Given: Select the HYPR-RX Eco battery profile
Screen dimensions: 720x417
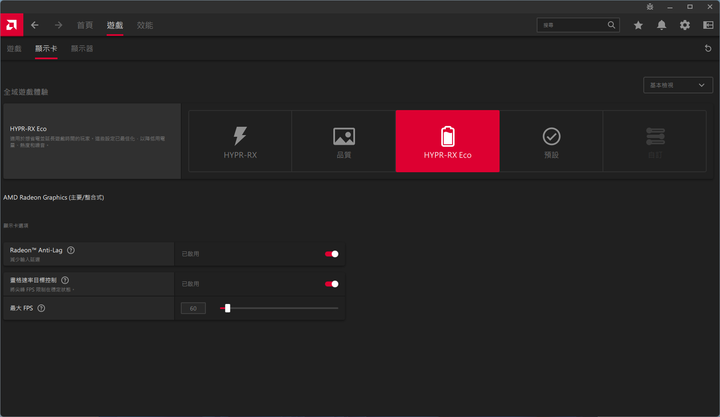Looking at the screenshot, I should point(447,141).
